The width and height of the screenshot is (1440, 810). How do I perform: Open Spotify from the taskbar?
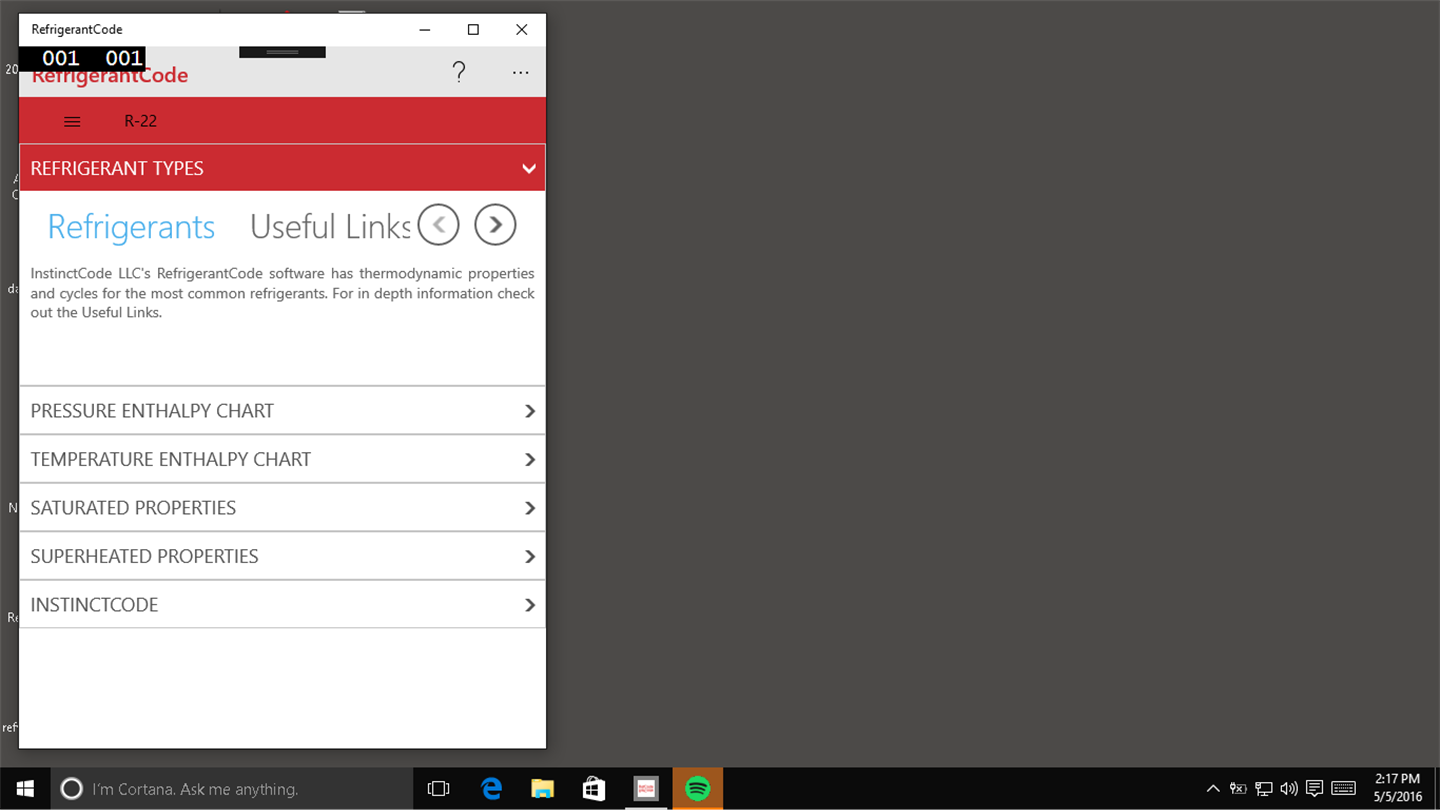point(698,789)
